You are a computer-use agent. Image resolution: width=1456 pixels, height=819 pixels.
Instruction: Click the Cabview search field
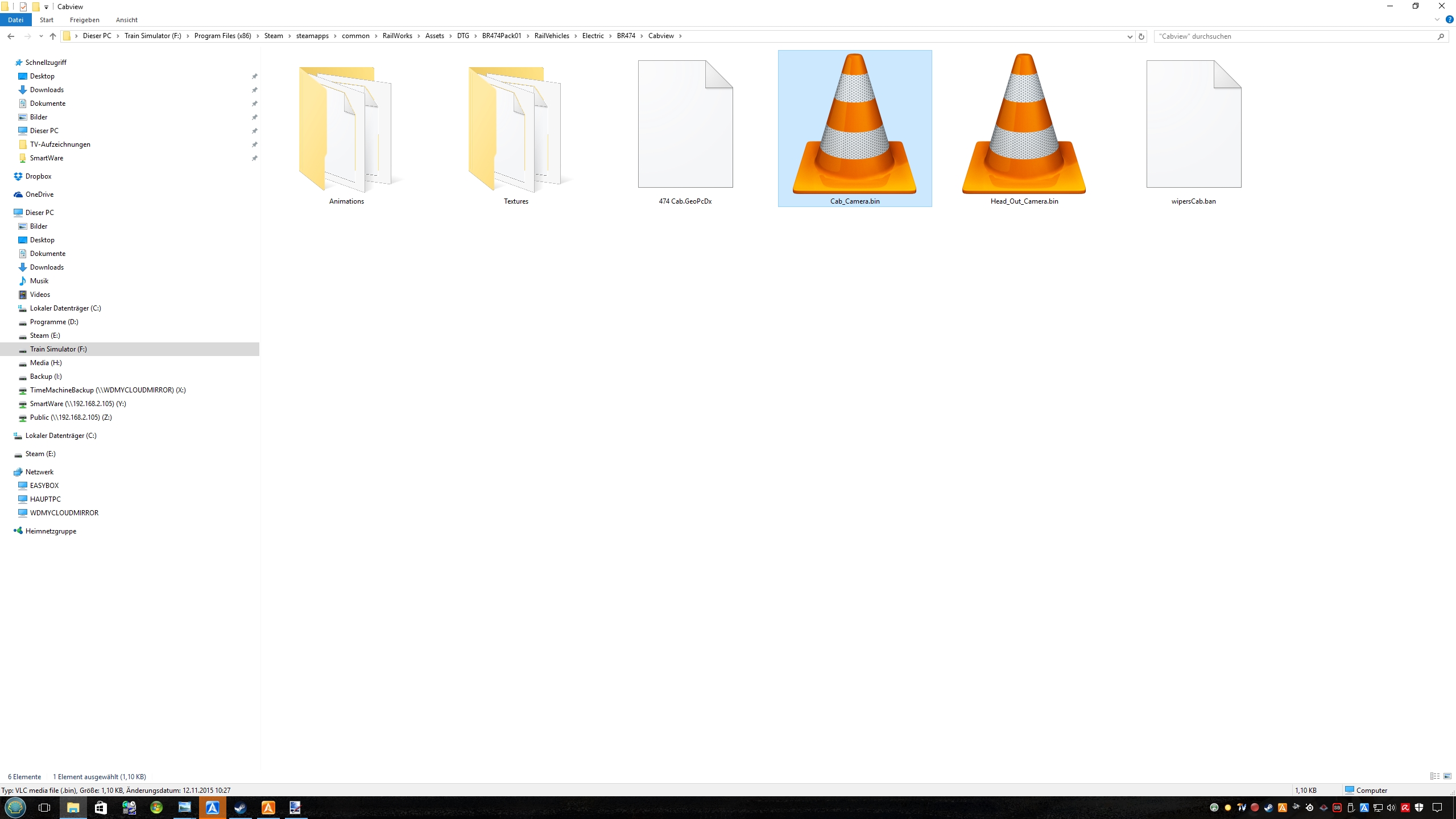[1291, 36]
